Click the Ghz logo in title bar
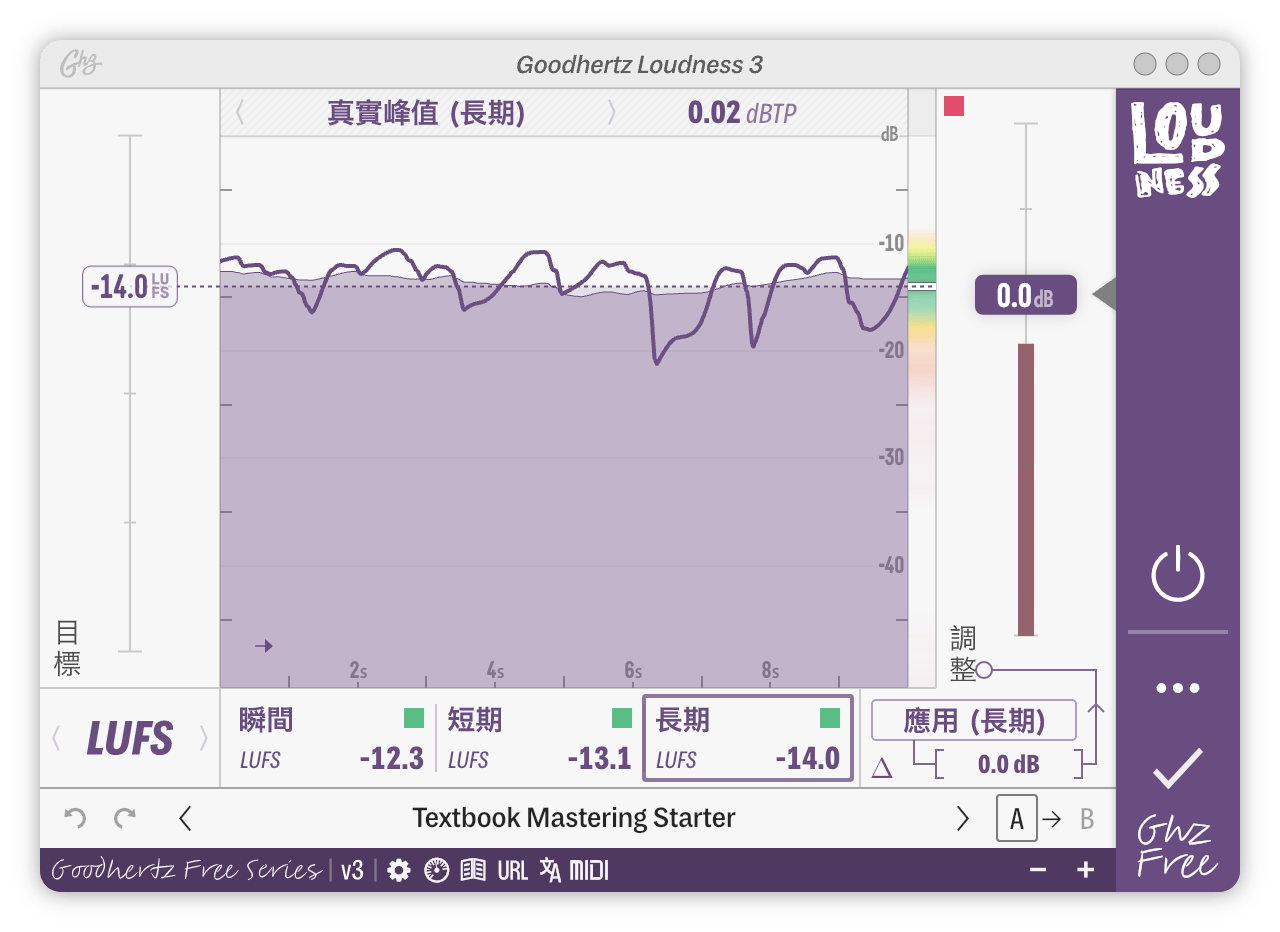Image resolution: width=1280 pixels, height=932 pixels. (80, 65)
